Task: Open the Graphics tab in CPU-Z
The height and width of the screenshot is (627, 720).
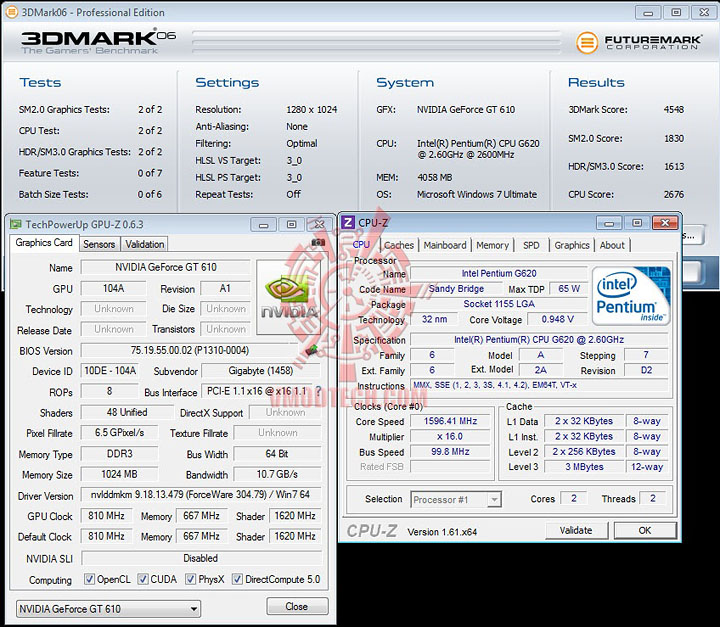Action: pyautogui.click(x=572, y=245)
